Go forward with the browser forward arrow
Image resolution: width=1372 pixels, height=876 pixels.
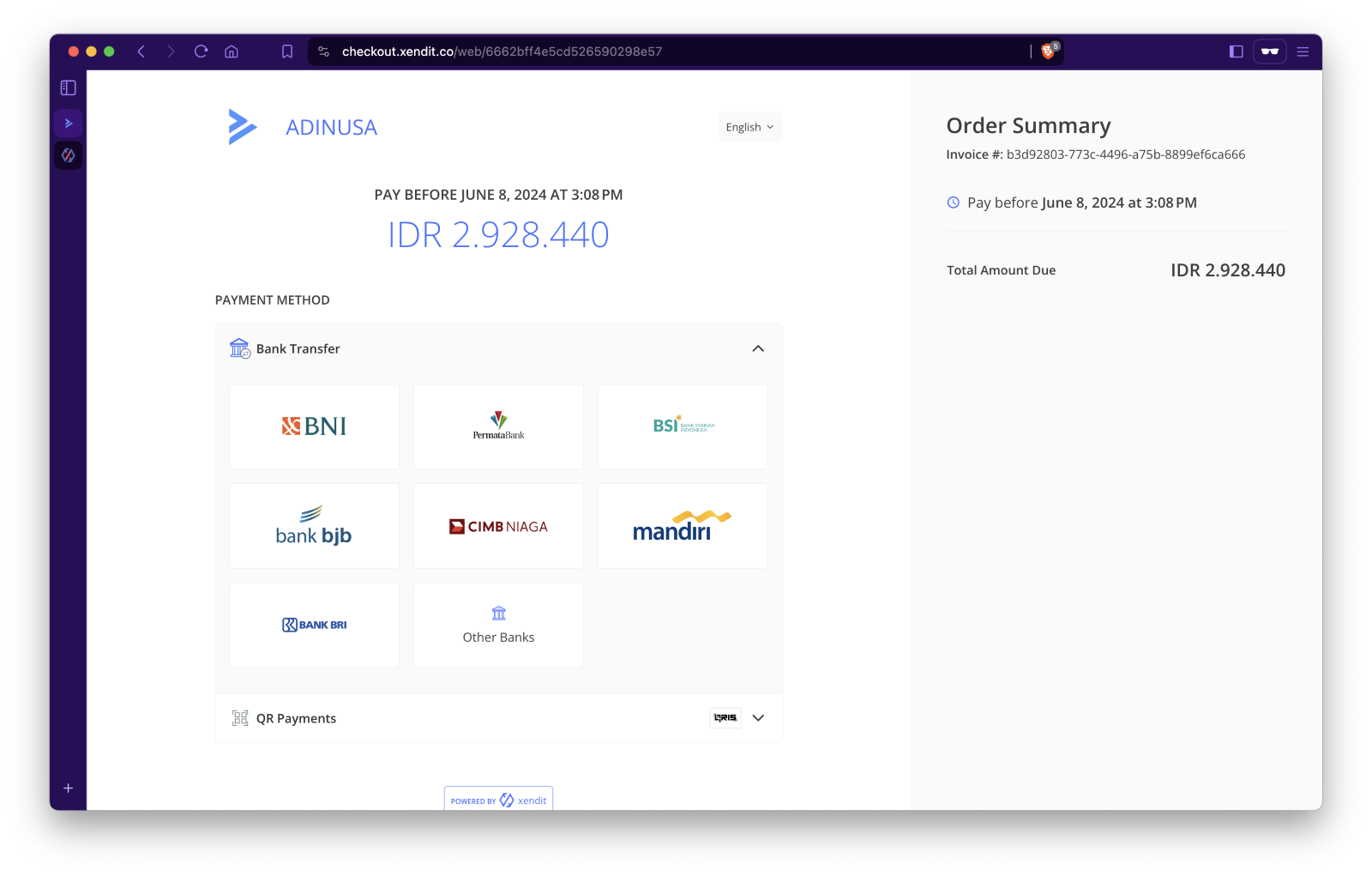[x=171, y=51]
